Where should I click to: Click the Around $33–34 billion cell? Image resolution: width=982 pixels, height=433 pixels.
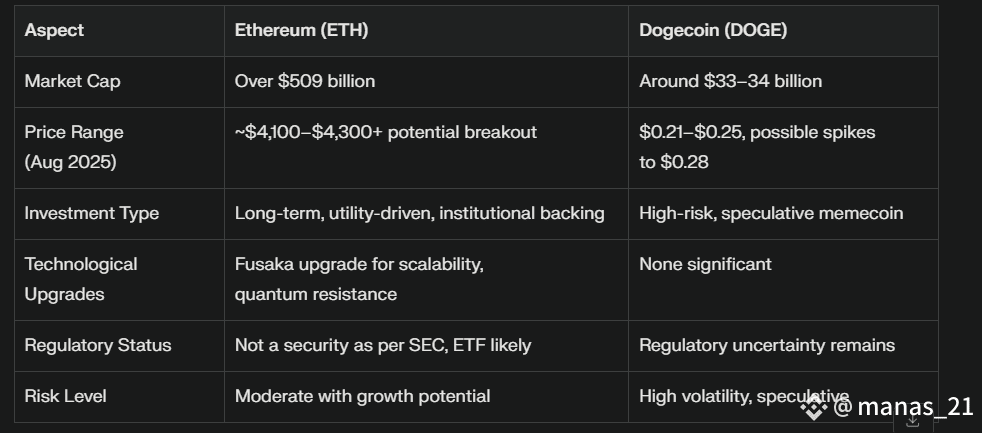tap(730, 81)
